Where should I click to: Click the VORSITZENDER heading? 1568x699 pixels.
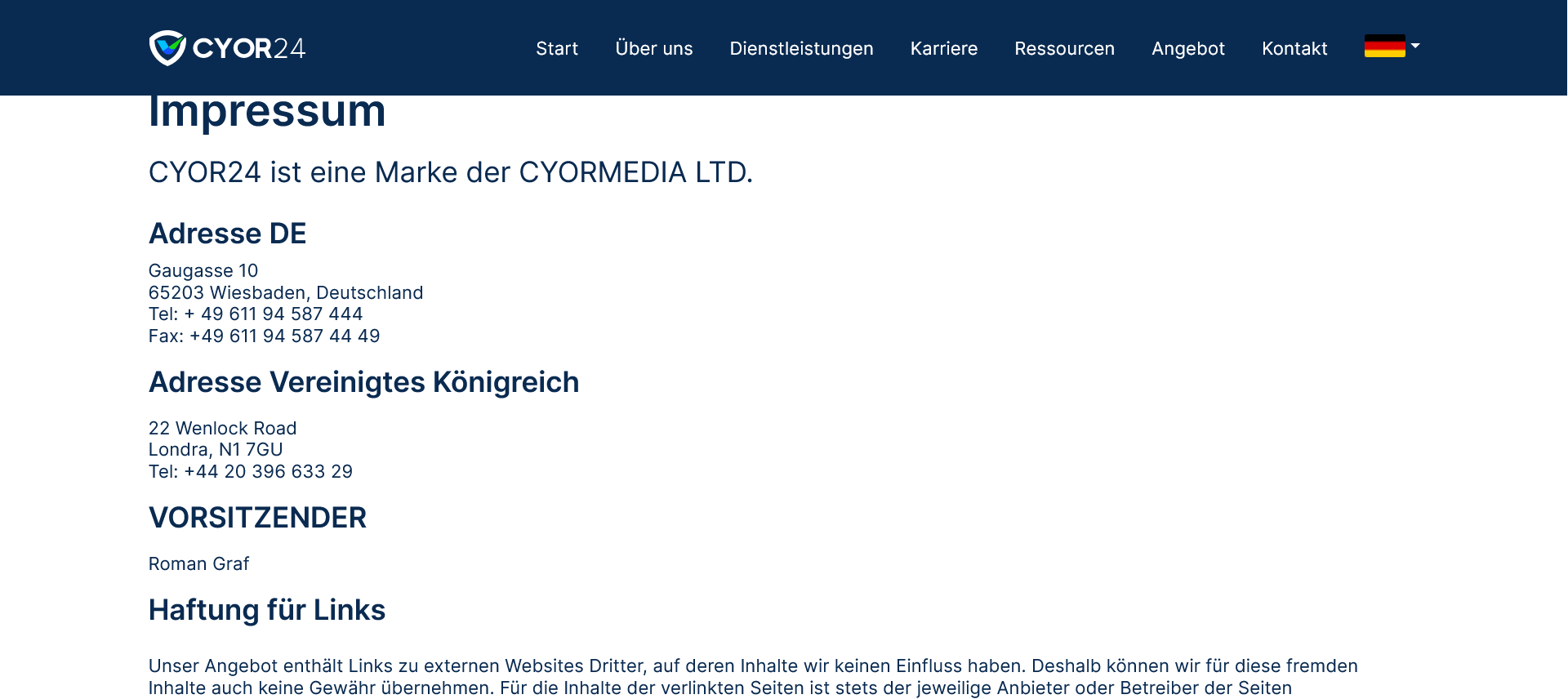[x=257, y=518]
